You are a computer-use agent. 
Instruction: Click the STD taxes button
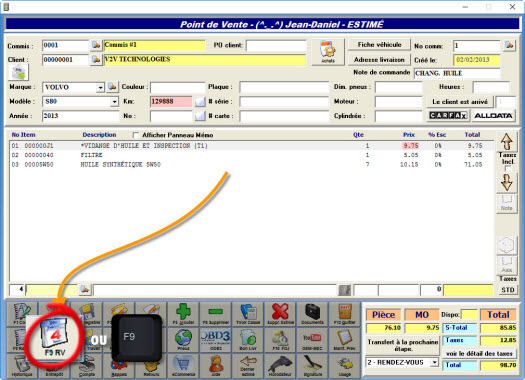click(x=508, y=290)
